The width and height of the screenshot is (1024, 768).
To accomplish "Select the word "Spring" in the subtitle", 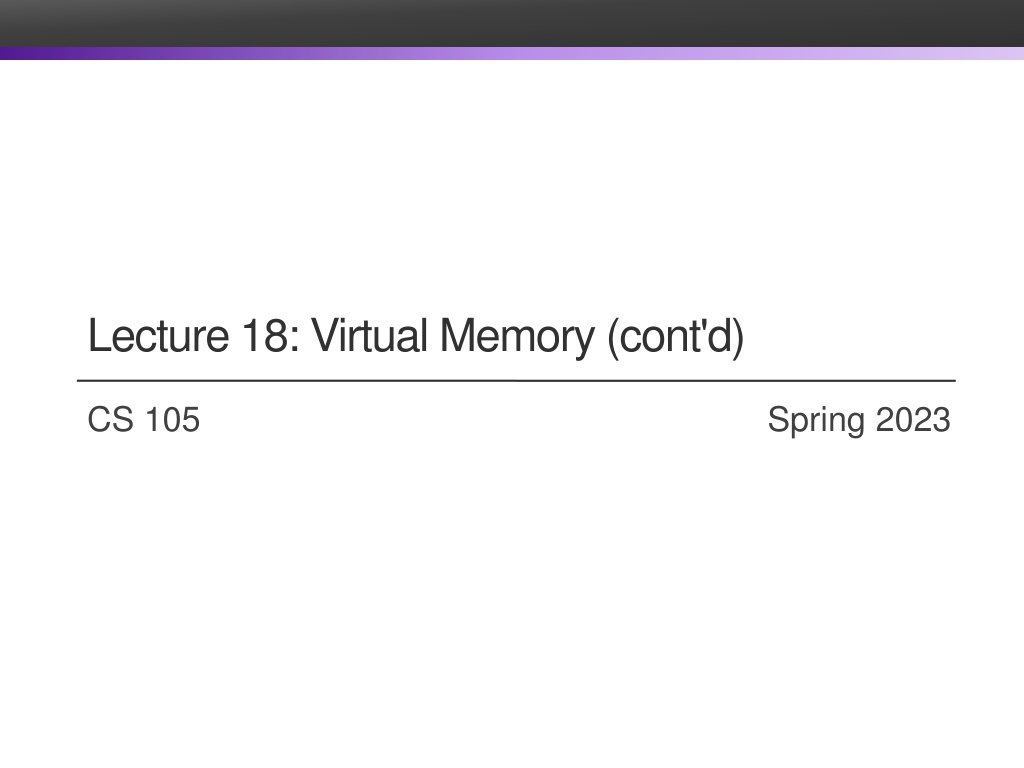I will (816, 421).
